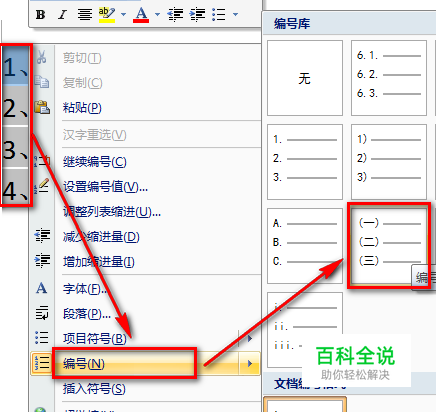
Task: Open 段落(P)... paragraph dialog
Action: coord(87,314)
